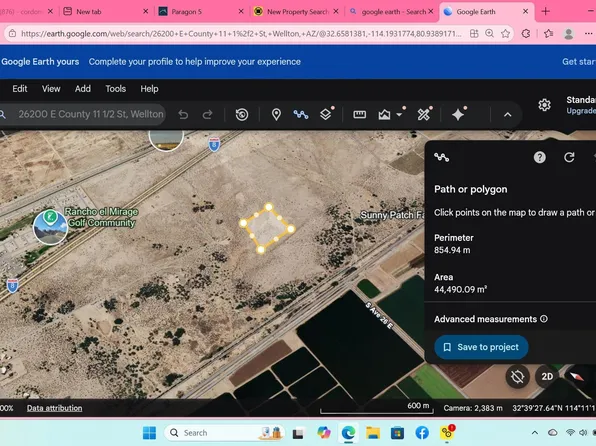Open the historical imagery clock icon

(242, 114)
